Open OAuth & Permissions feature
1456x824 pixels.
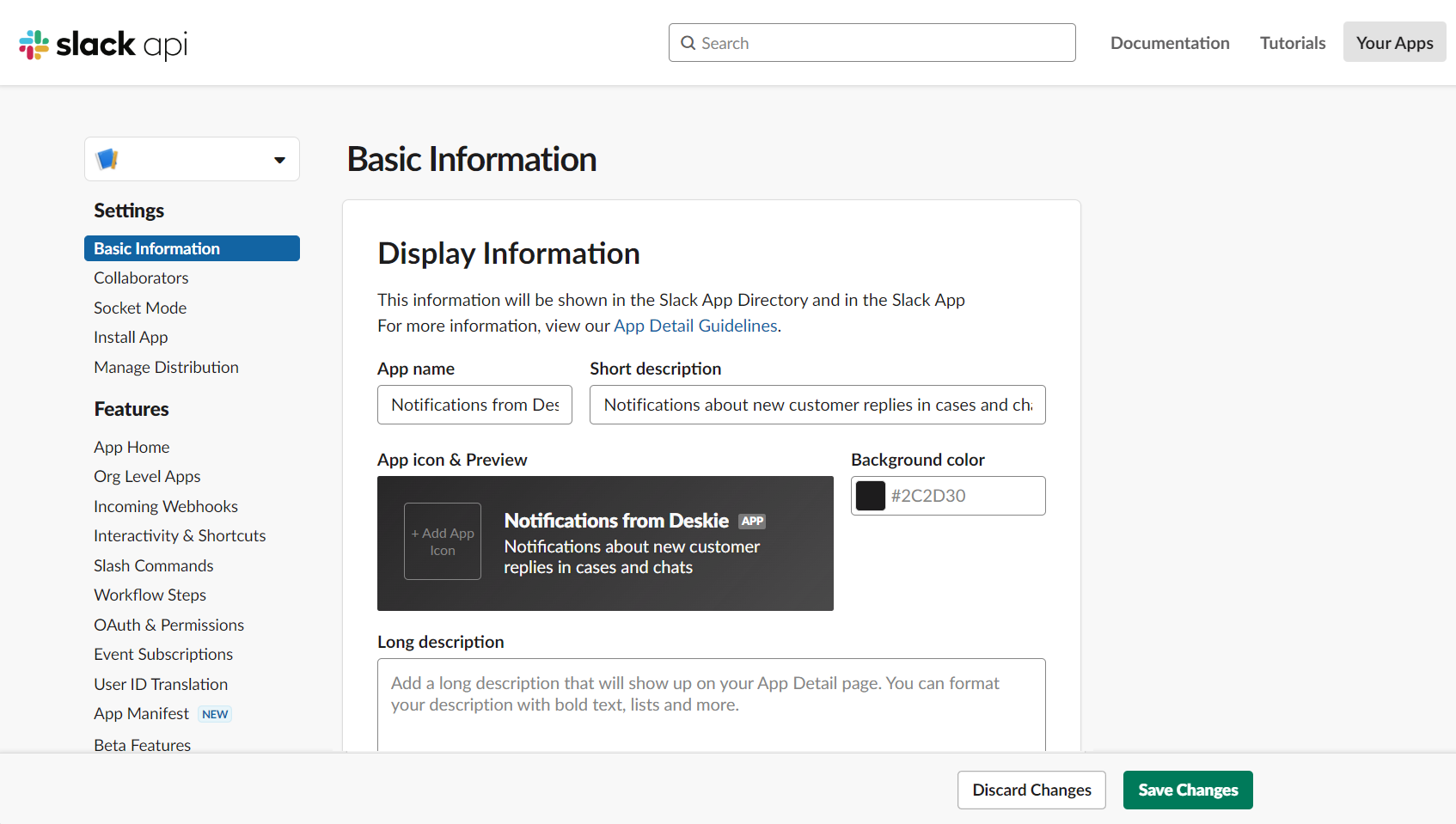[x=168, y=625]
